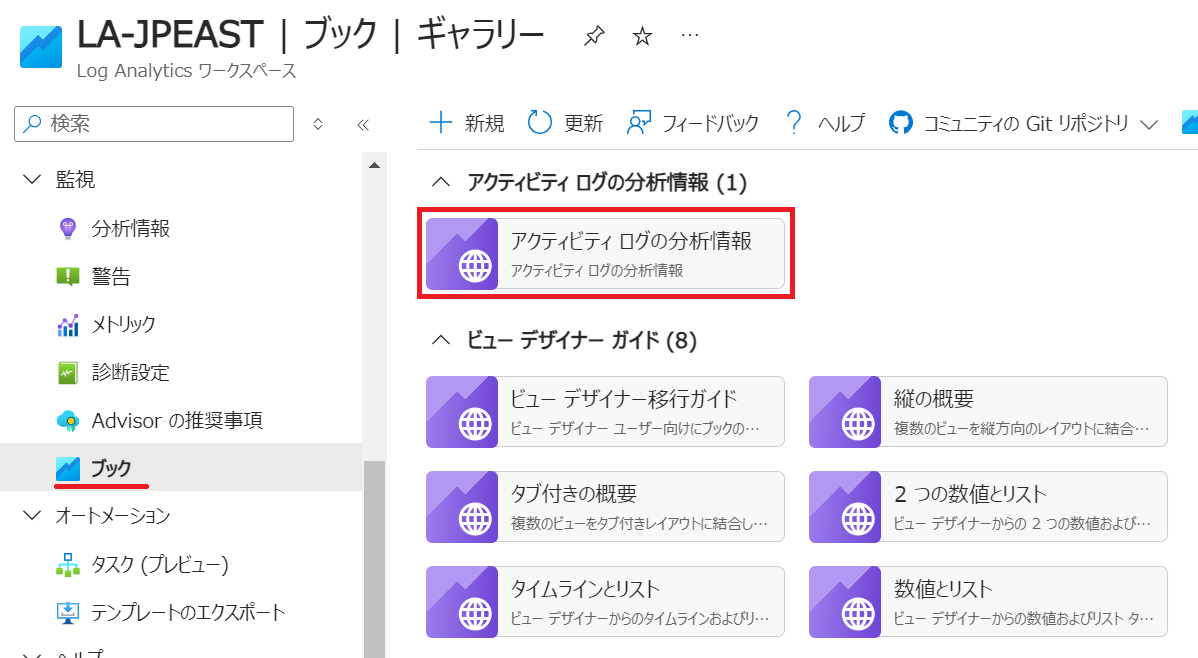The height and width of the screenshot is (658, 1198).
Task: Click the テンプレートのエクスポート download icon
Action: coord(68,612)
